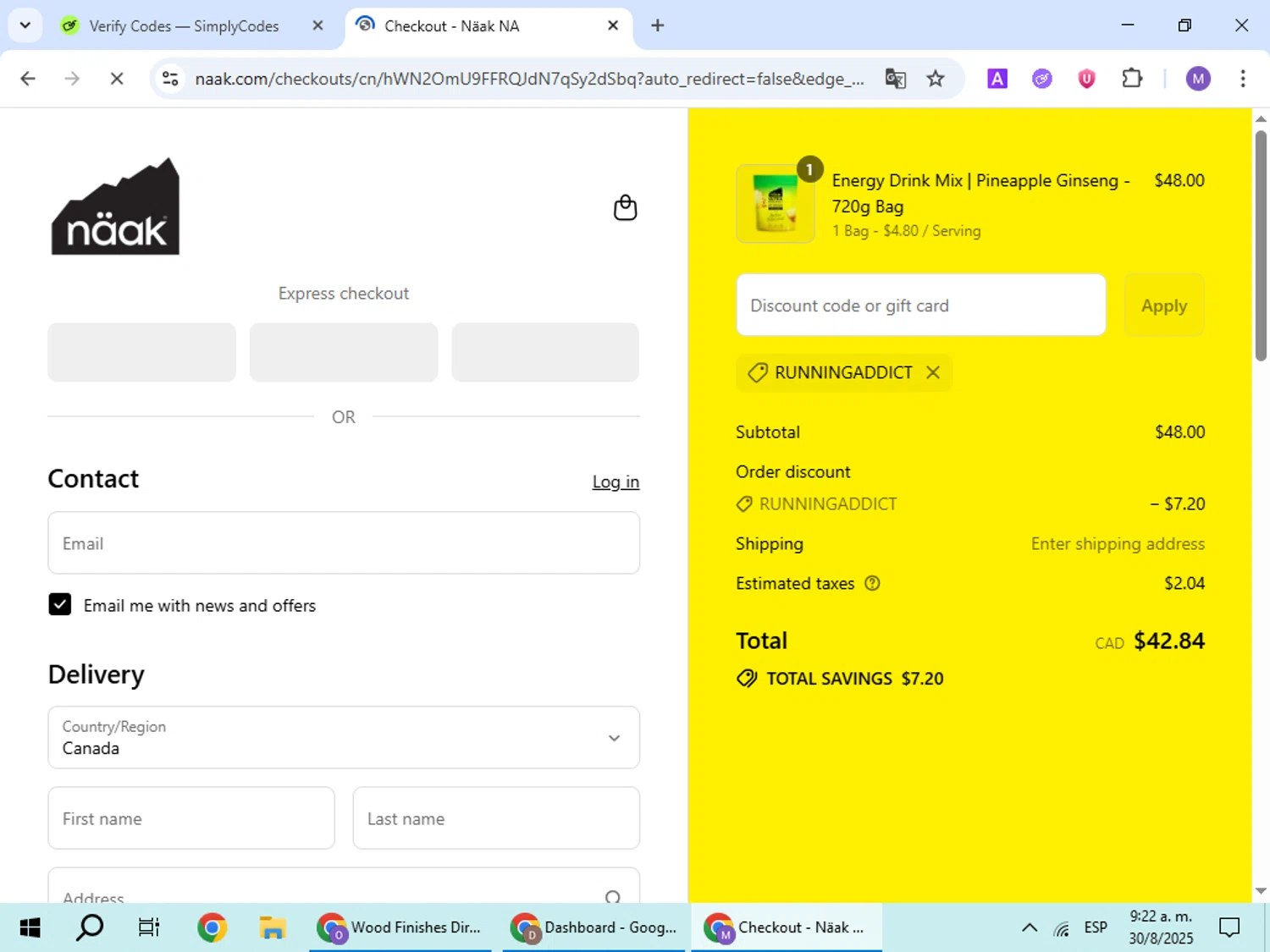Click the order discount amount − $7.20
Image resolution: width=1270 pixels, height=952 pixels.
(x=1177, y=504)
